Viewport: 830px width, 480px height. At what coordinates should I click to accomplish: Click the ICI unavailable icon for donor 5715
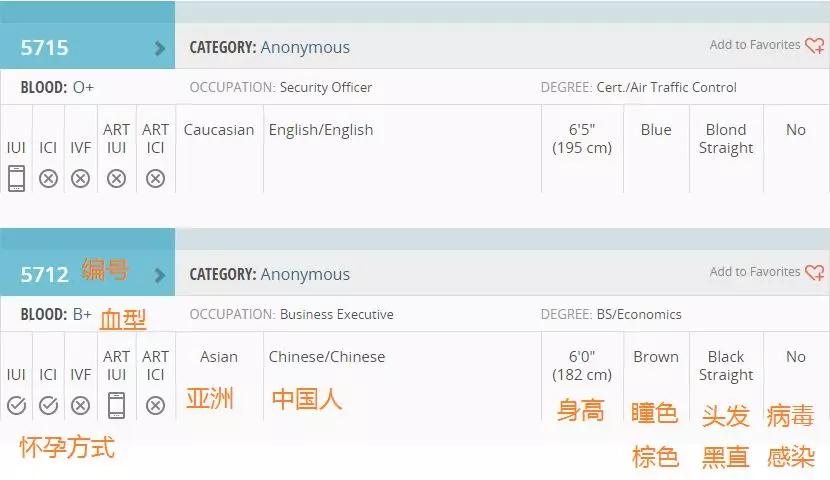coord(48,179)
